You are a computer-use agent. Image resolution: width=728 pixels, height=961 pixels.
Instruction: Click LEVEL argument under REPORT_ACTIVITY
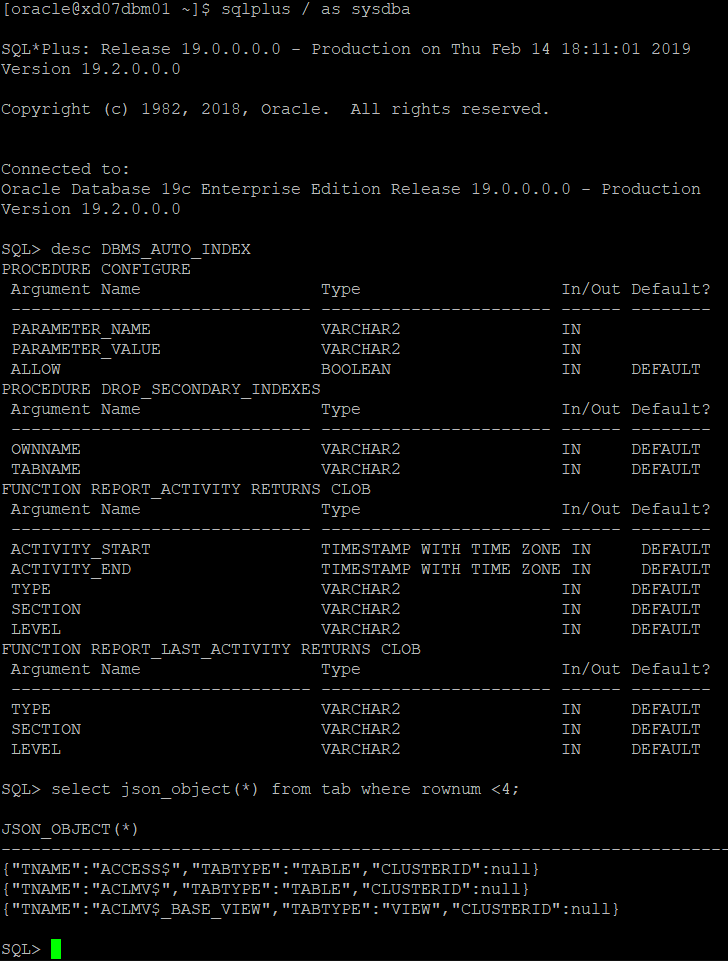pos(36,629)
